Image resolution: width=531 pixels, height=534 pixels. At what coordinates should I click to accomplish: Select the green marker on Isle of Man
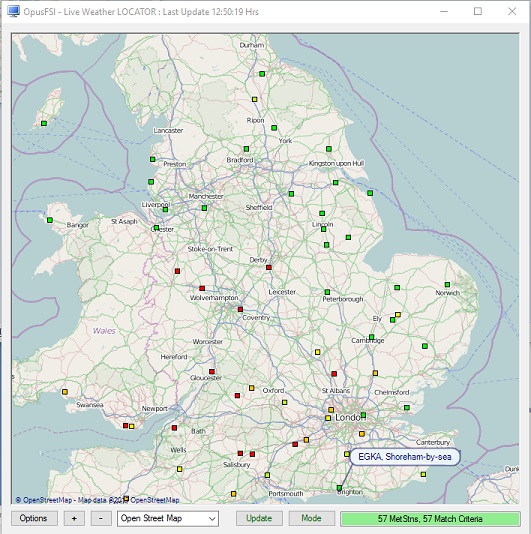pos(44,123)
